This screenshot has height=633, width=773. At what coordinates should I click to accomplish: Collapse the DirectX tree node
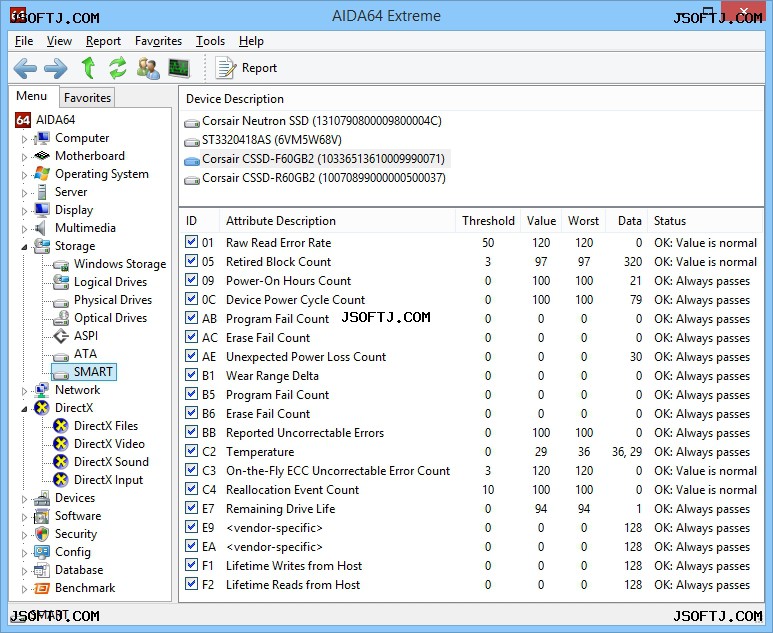(24, 409)
